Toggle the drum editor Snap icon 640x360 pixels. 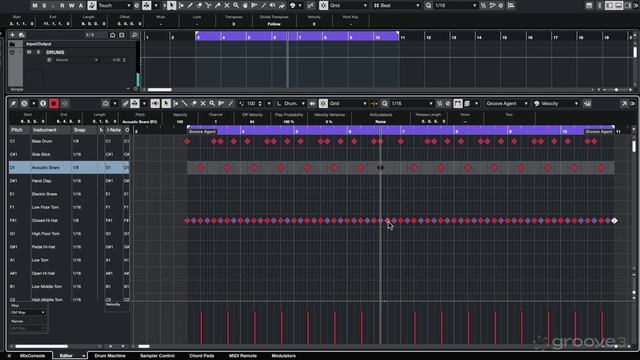click(x=323, y=104)
